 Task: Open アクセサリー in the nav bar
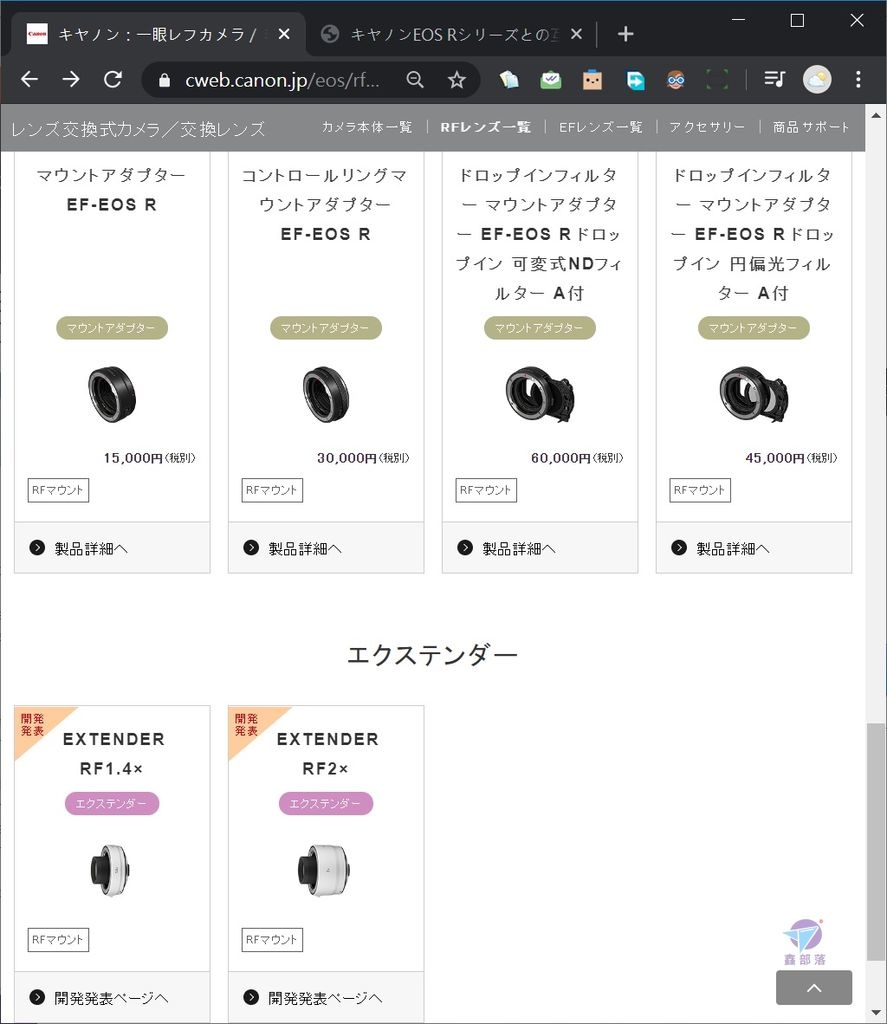707,127
